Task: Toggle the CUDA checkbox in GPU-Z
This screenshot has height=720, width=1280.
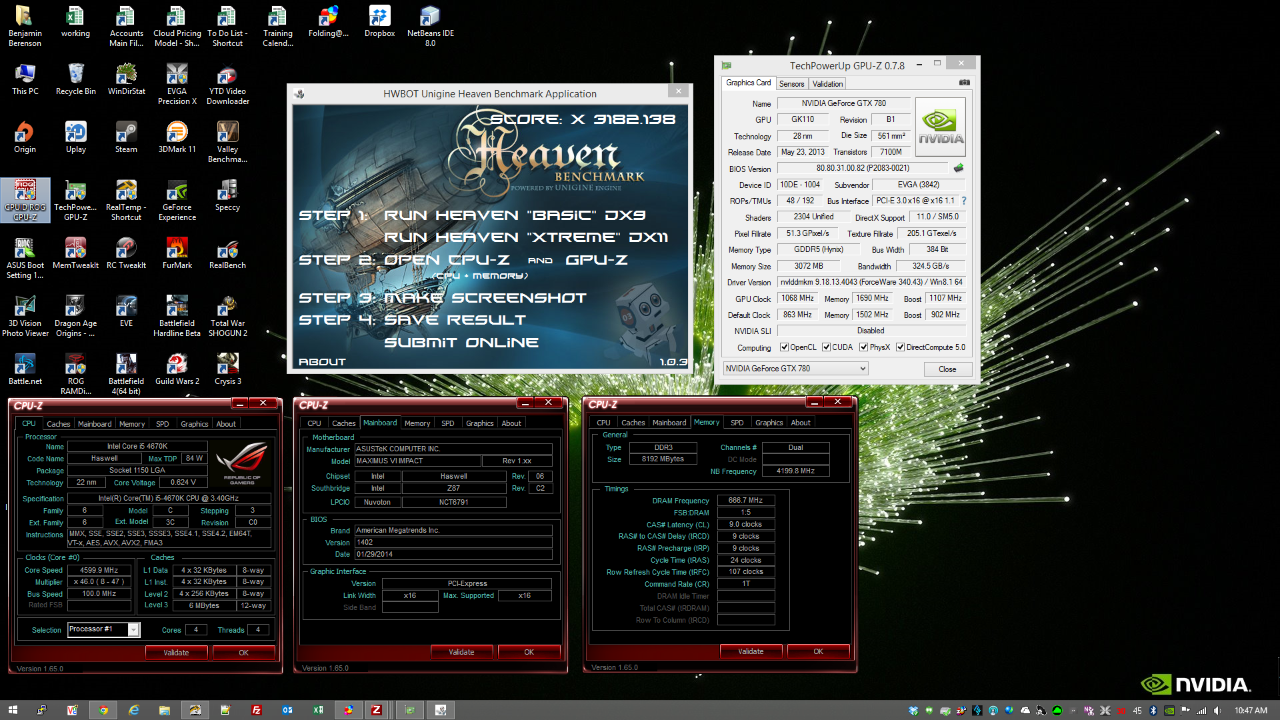Action: click(x=825, y=347)
